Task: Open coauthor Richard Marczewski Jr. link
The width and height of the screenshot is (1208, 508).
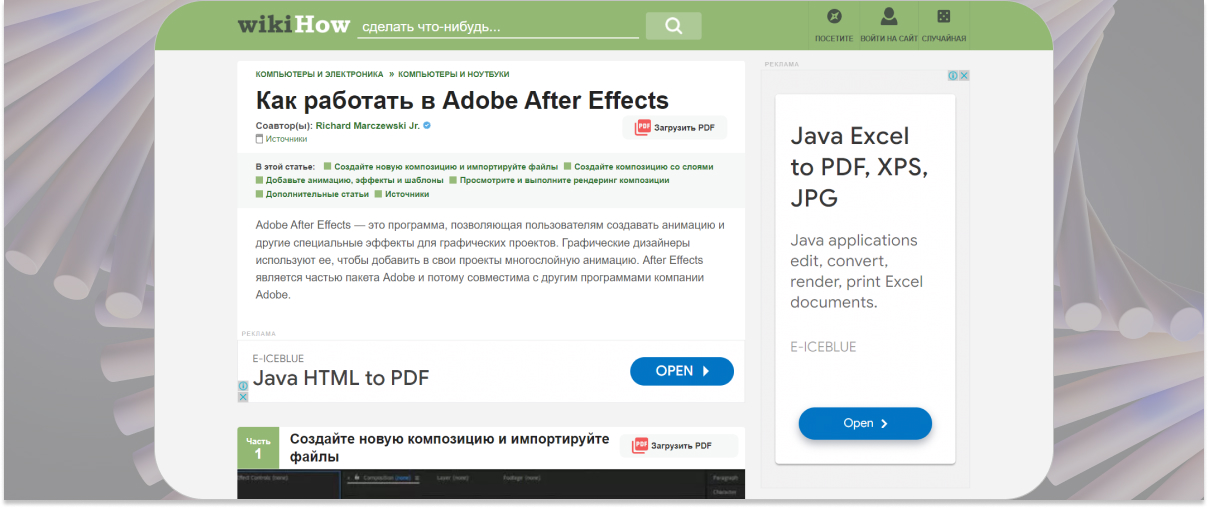Action: pyautogui.click(x=368, y=126)
